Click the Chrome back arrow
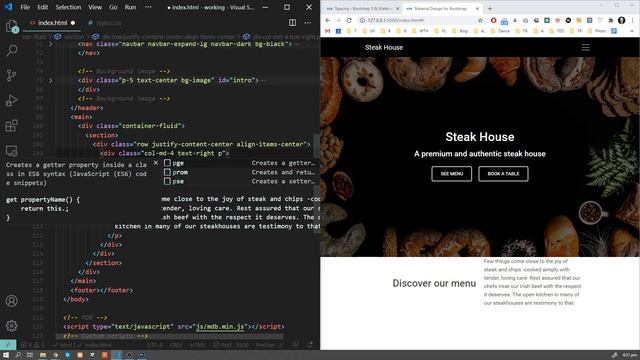Screen dimensions: 640x360 tap(328, 20)
